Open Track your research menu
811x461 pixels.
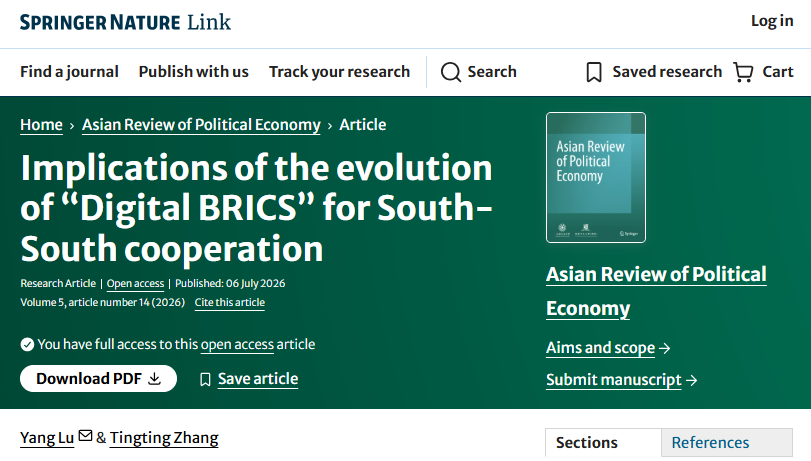[339, 71]
